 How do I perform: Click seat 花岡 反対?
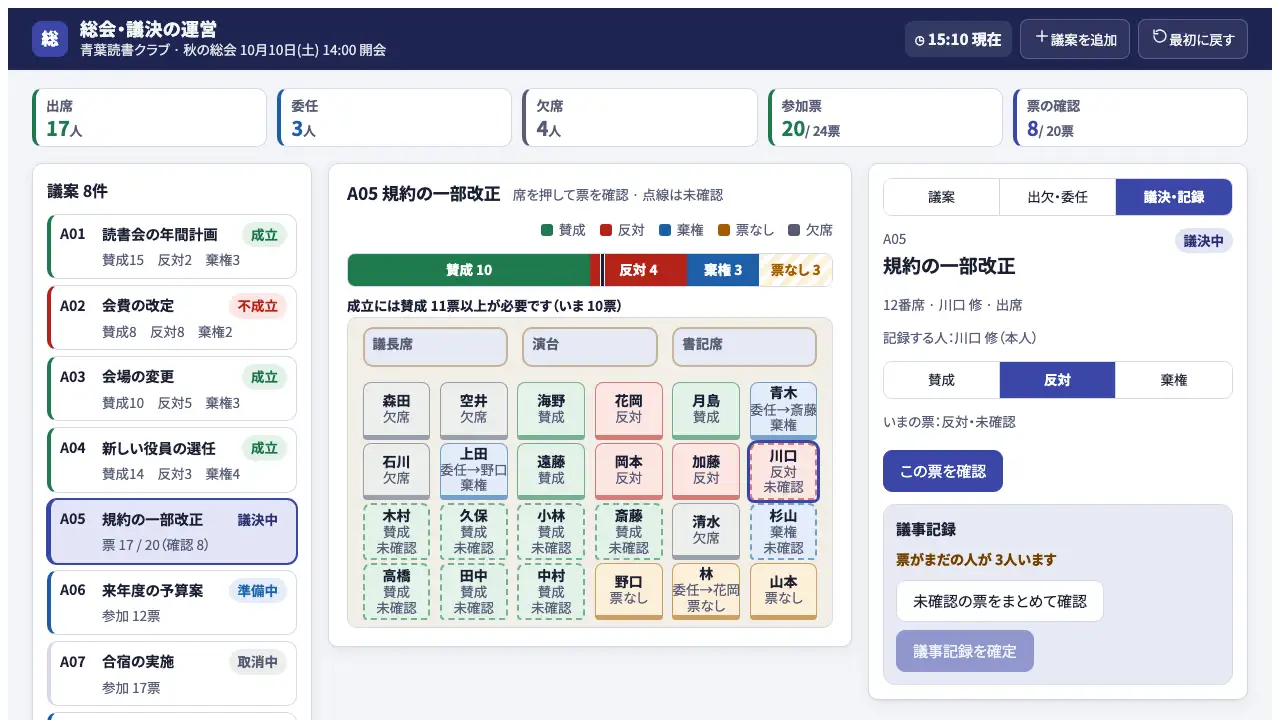629,410
